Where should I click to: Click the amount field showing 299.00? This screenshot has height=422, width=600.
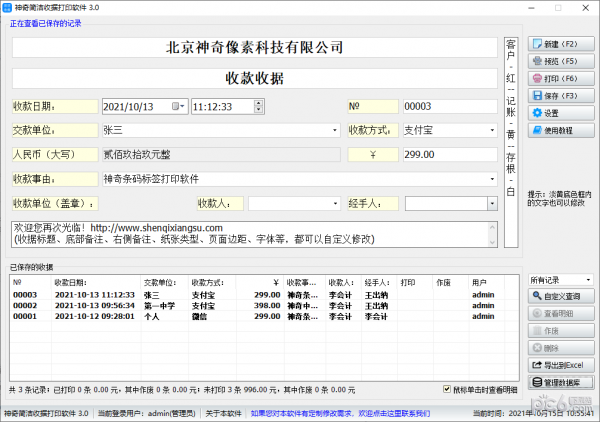(450, 155)
